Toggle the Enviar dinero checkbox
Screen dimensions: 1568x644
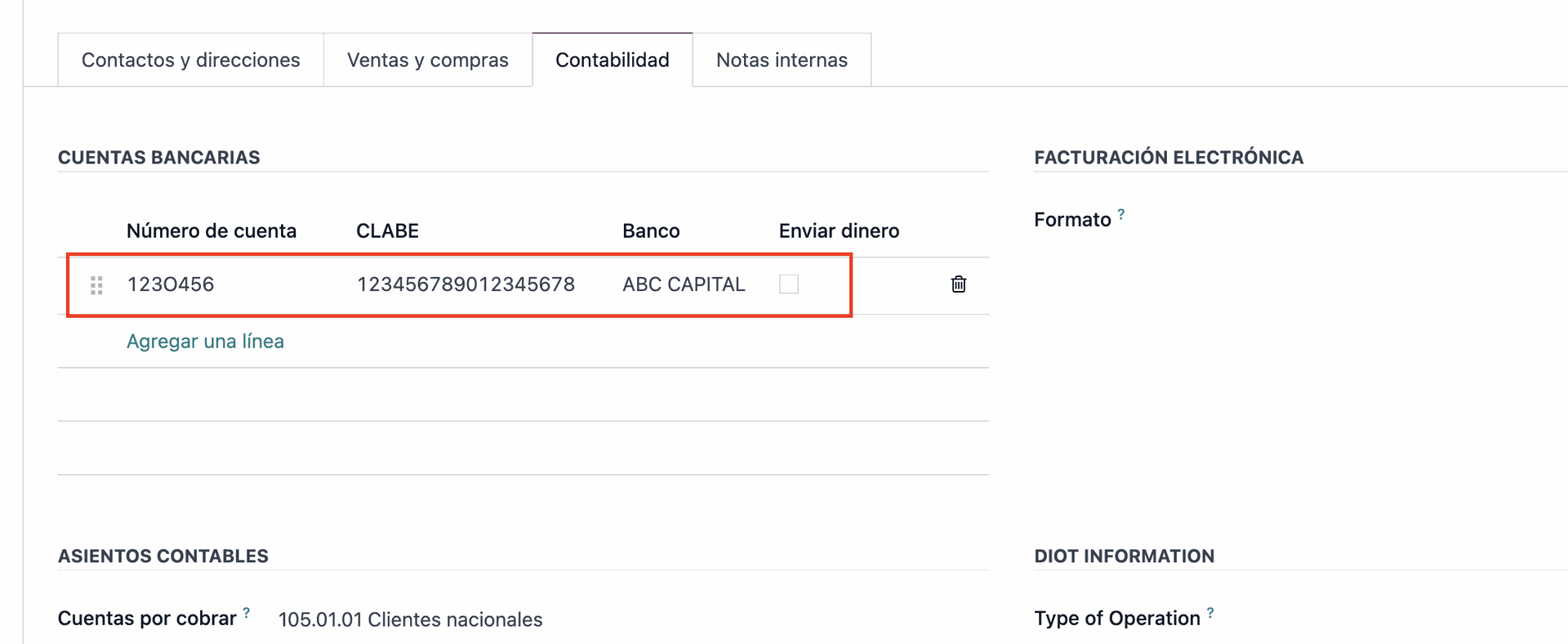tap(789, 284)
